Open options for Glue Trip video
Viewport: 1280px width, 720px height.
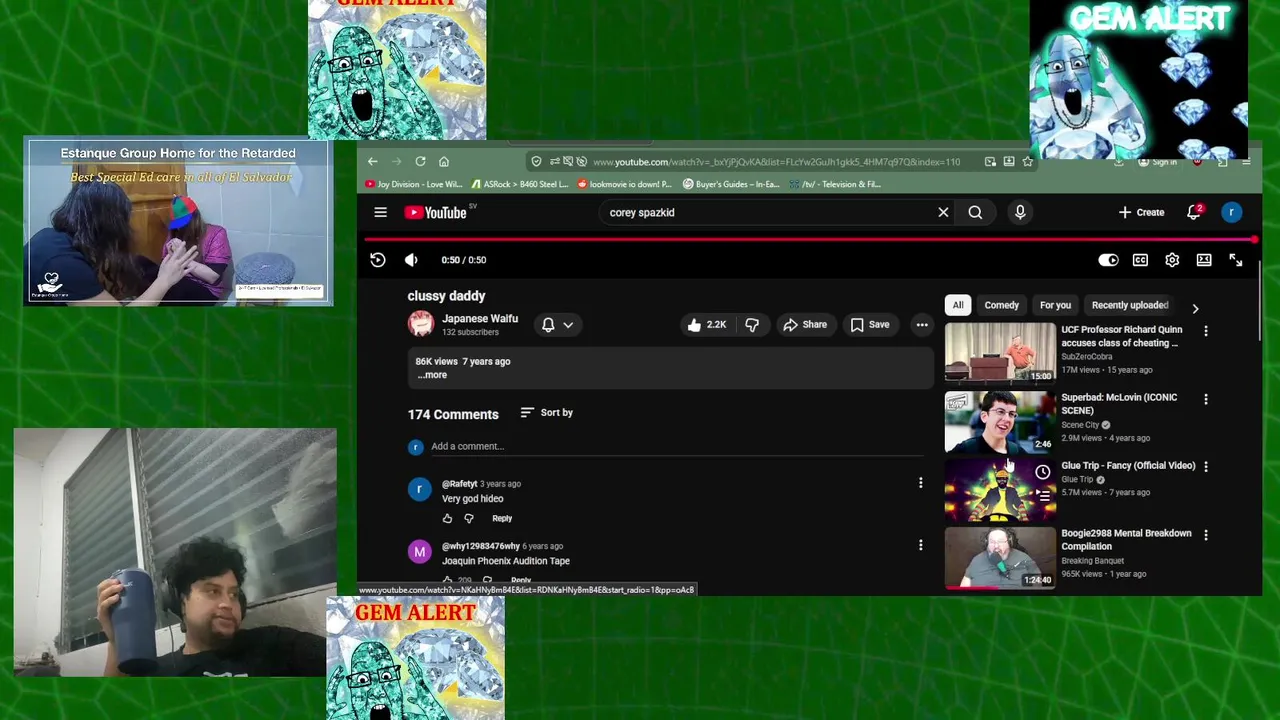[x=1206, y=467]
